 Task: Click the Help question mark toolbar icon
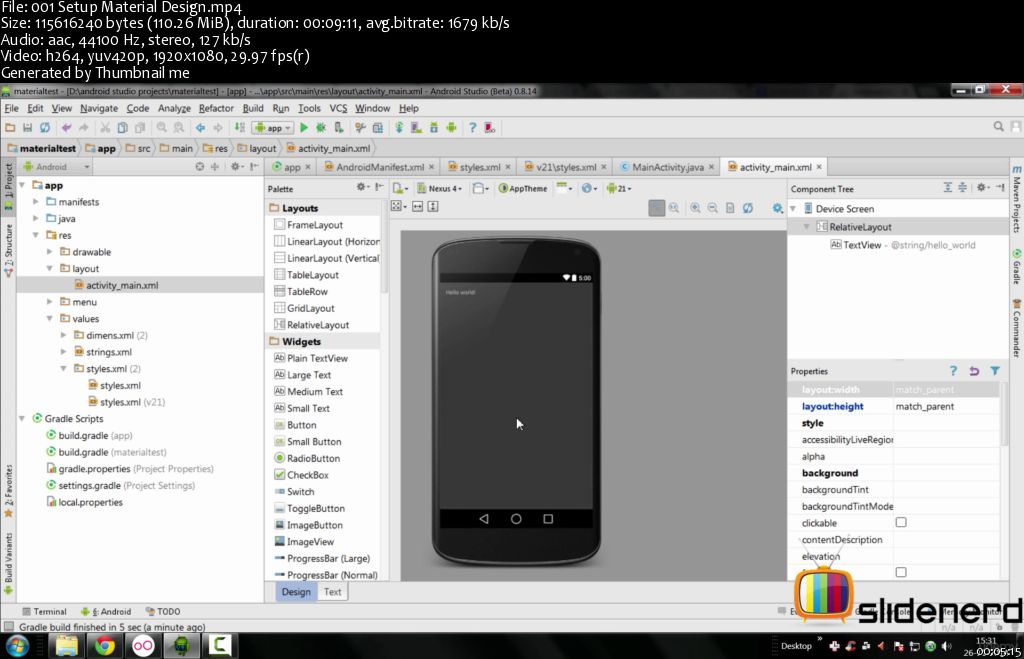472,128
